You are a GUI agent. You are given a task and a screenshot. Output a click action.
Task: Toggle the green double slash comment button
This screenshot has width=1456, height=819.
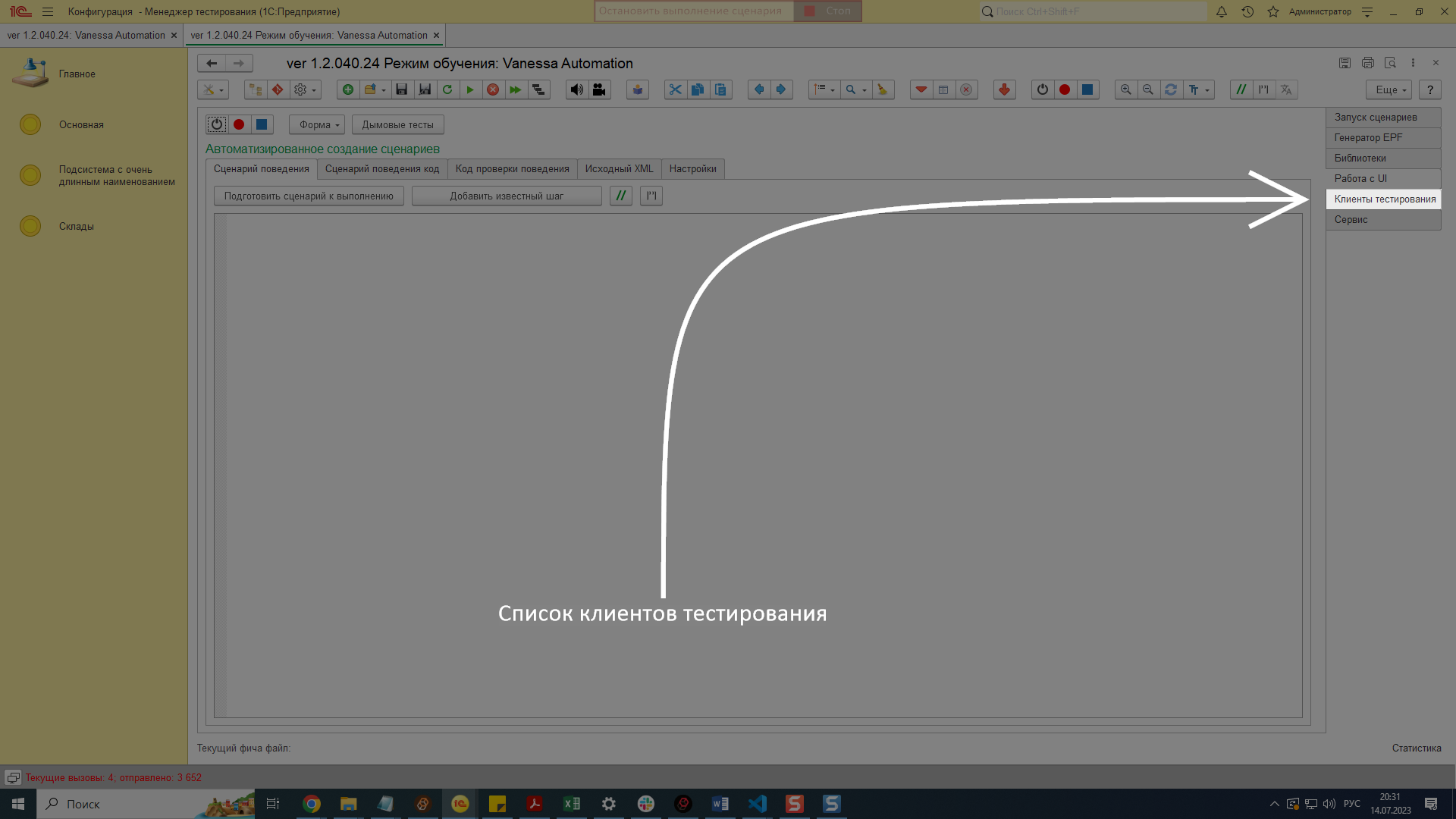click(x=620, y=196)
